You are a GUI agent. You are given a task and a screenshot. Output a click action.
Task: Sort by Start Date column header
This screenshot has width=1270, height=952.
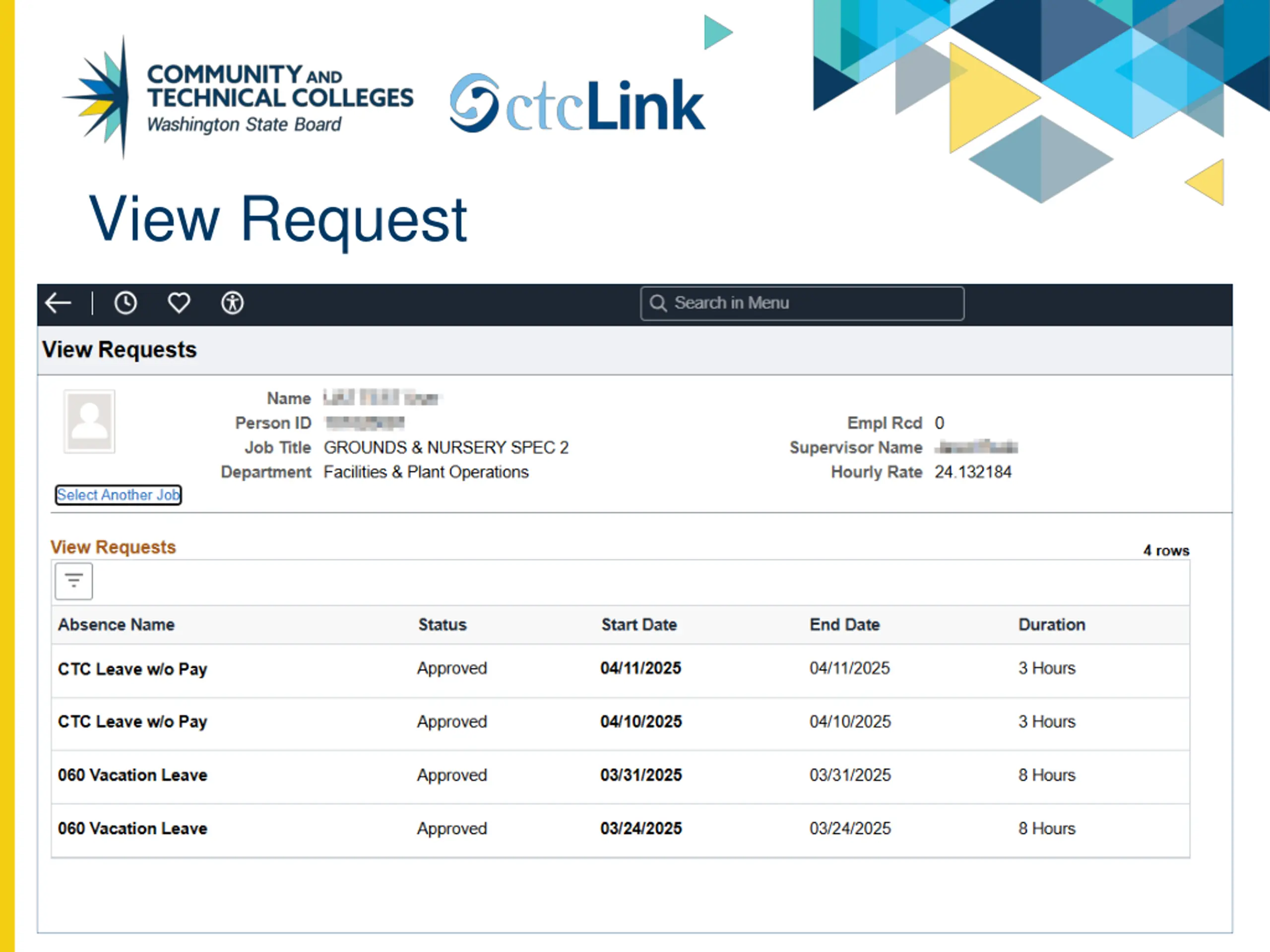coord(639,625)
